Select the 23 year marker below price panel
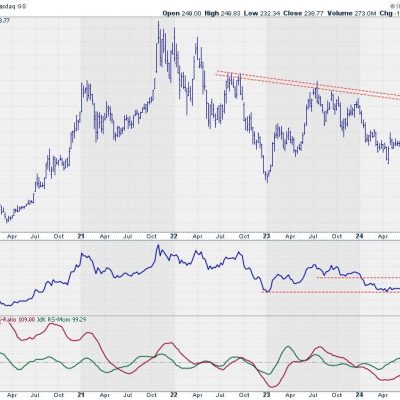 pyautogui.click(x=266, y=236)
